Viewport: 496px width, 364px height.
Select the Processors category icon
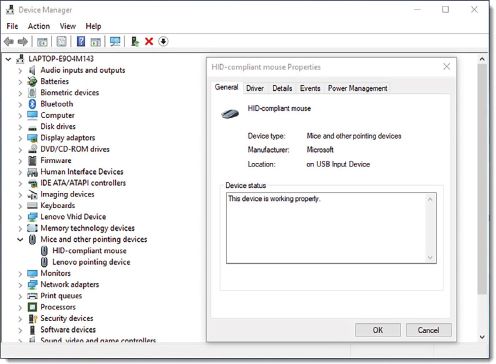[x=32, y=307]
